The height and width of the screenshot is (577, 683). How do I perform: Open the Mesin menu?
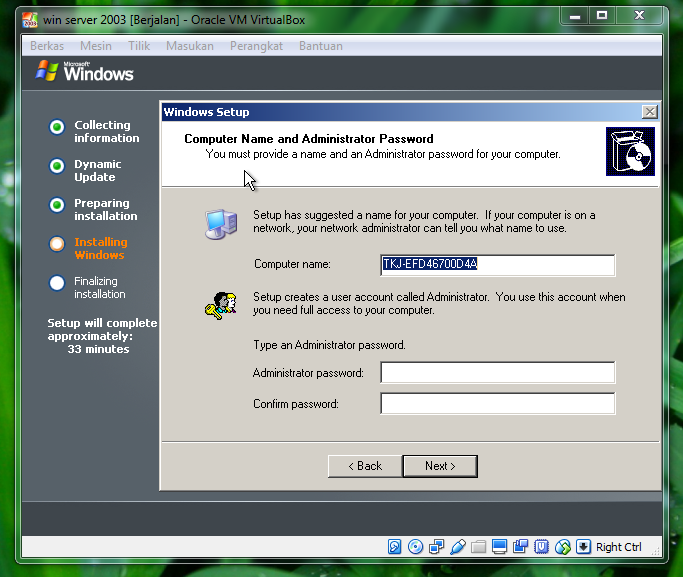96,46
